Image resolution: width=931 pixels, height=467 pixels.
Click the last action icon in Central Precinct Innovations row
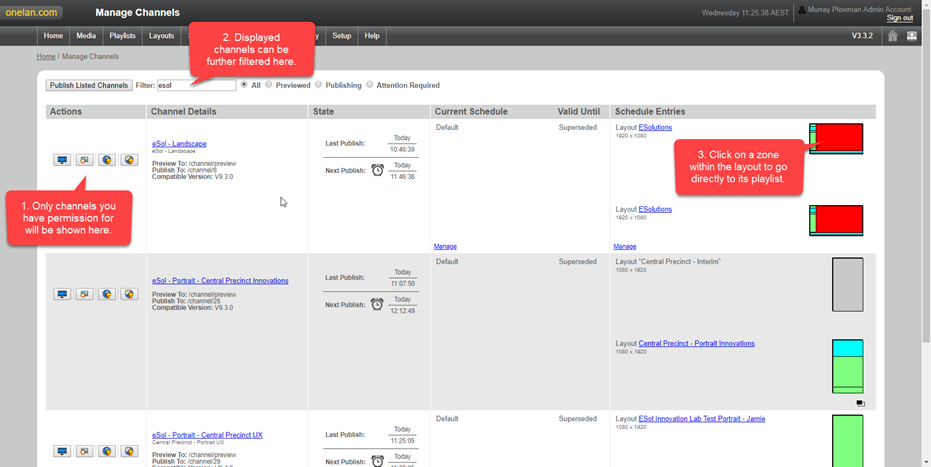129,294
